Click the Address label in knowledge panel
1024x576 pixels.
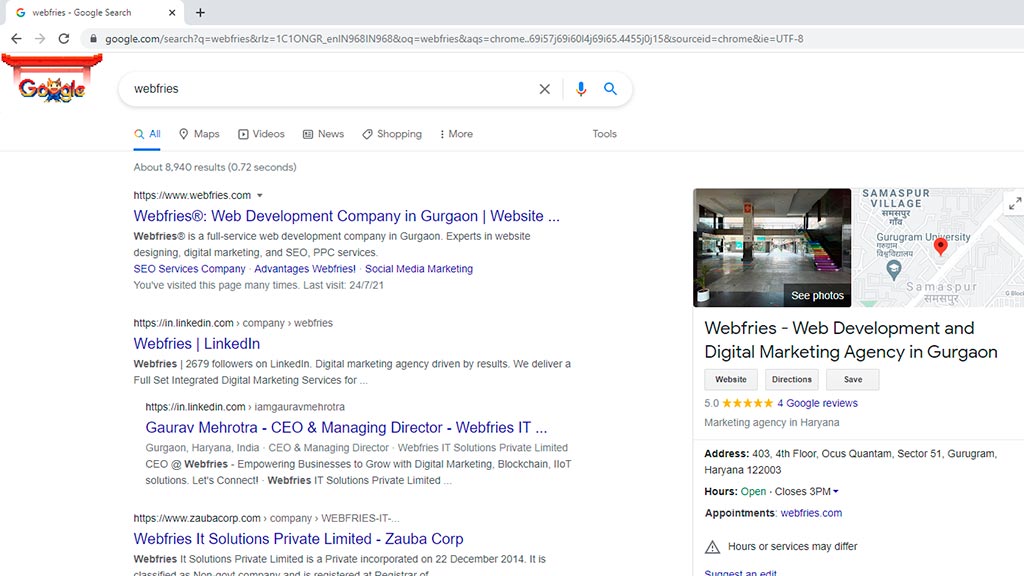pyautogui.click(x=726, y=454)
